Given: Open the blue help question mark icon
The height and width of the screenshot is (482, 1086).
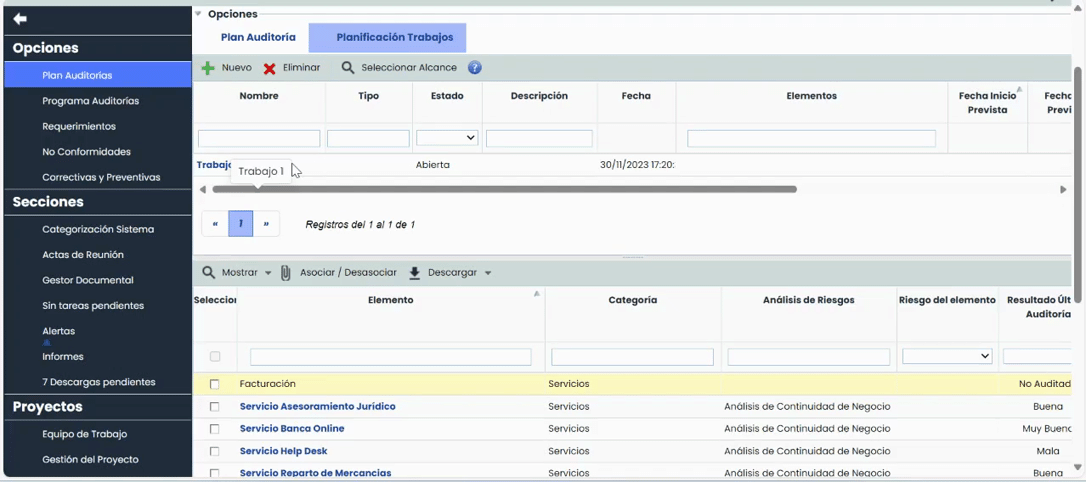Looking at the screenshot, I should [x=475, y=68].
